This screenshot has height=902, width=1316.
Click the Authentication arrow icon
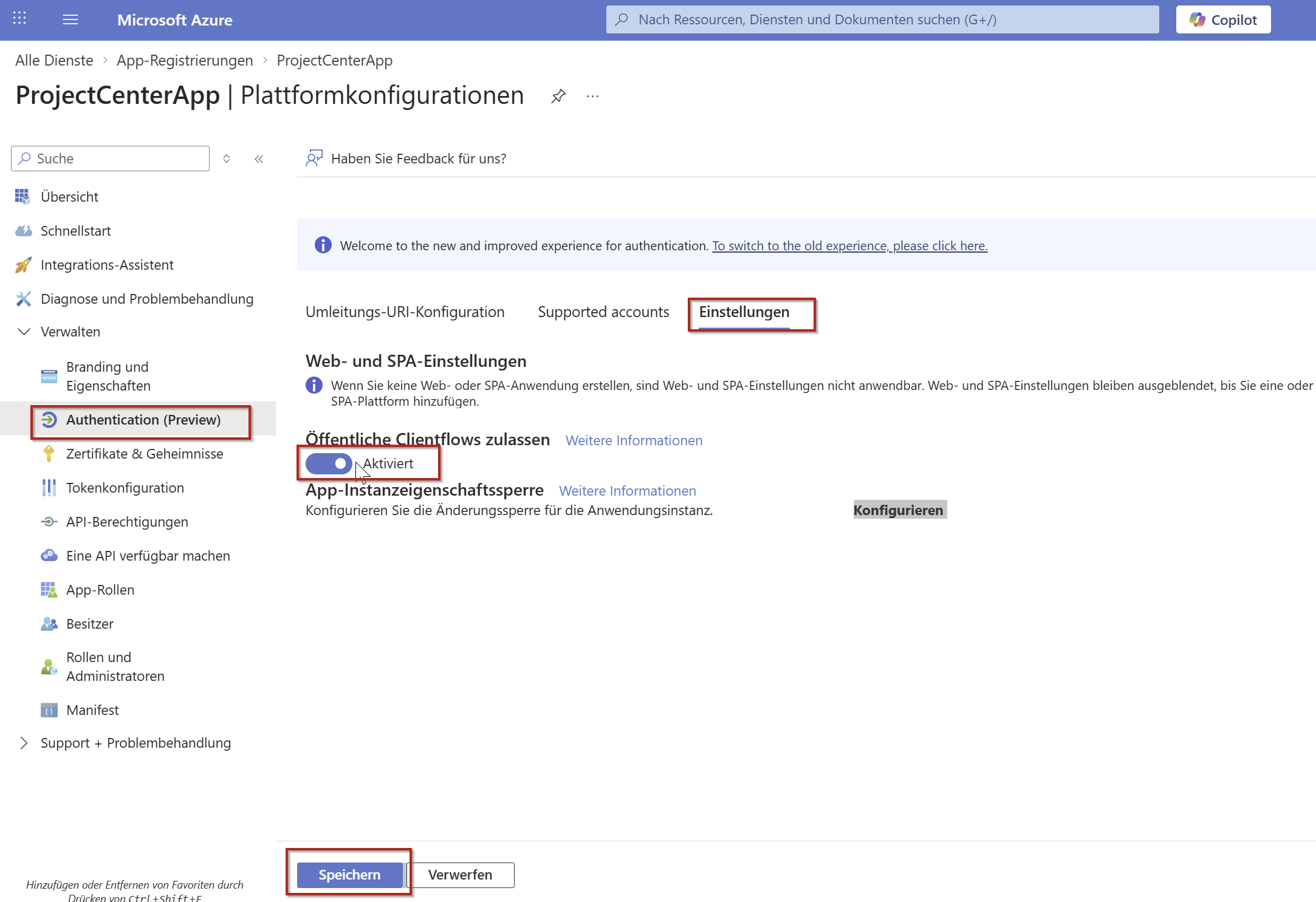[49, 420]
